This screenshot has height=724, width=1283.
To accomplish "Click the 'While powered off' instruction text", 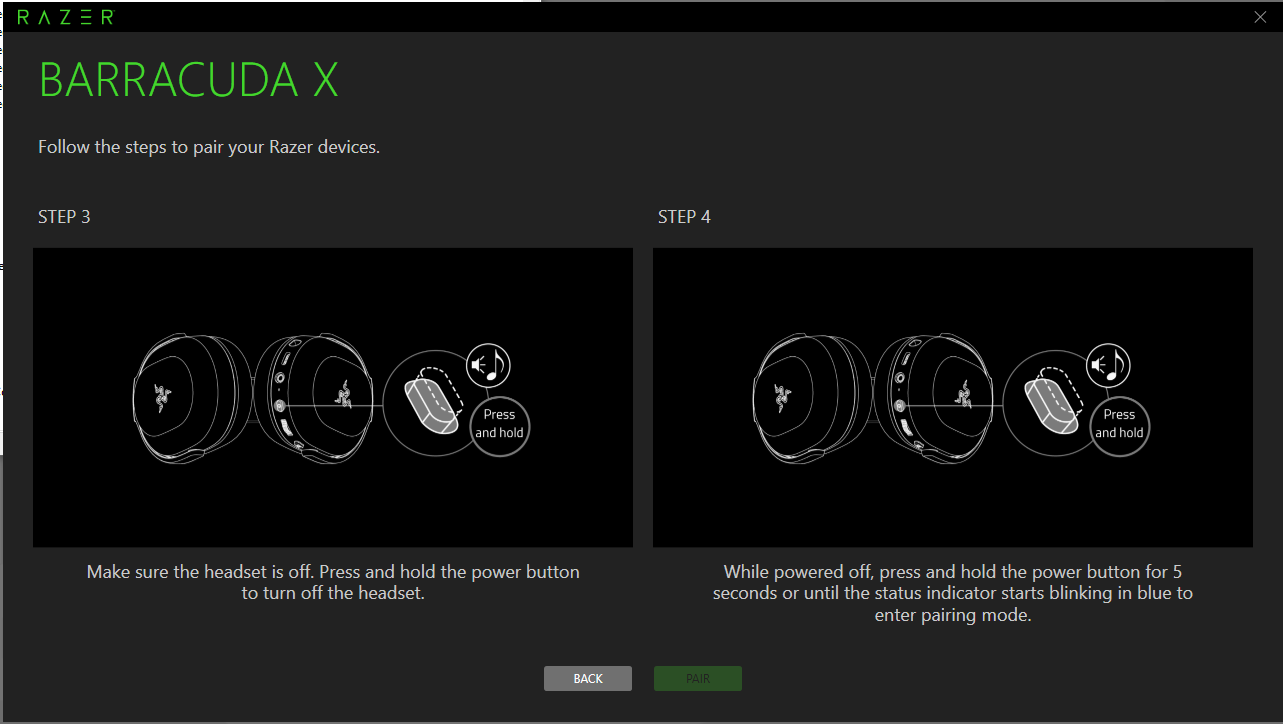I will point(953,593).
